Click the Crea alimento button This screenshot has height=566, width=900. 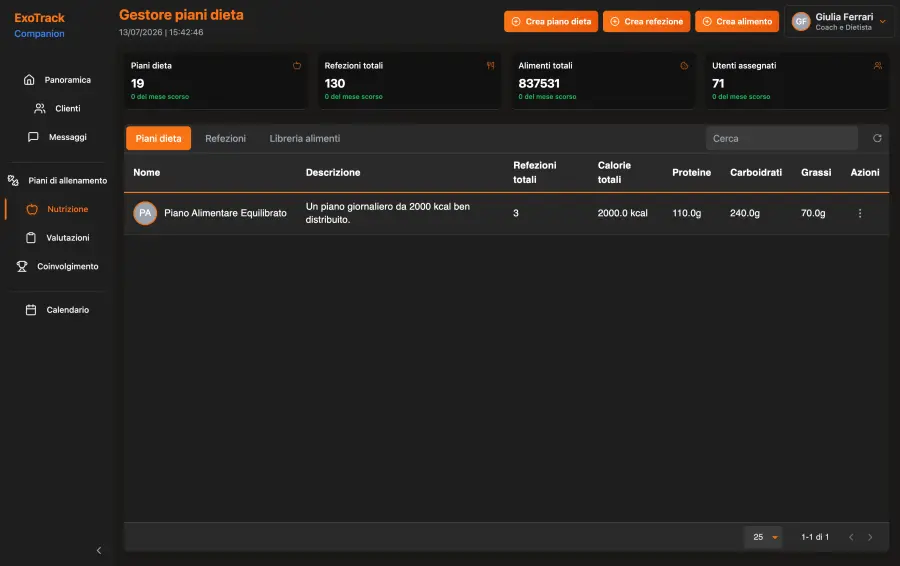click(737, 22)
